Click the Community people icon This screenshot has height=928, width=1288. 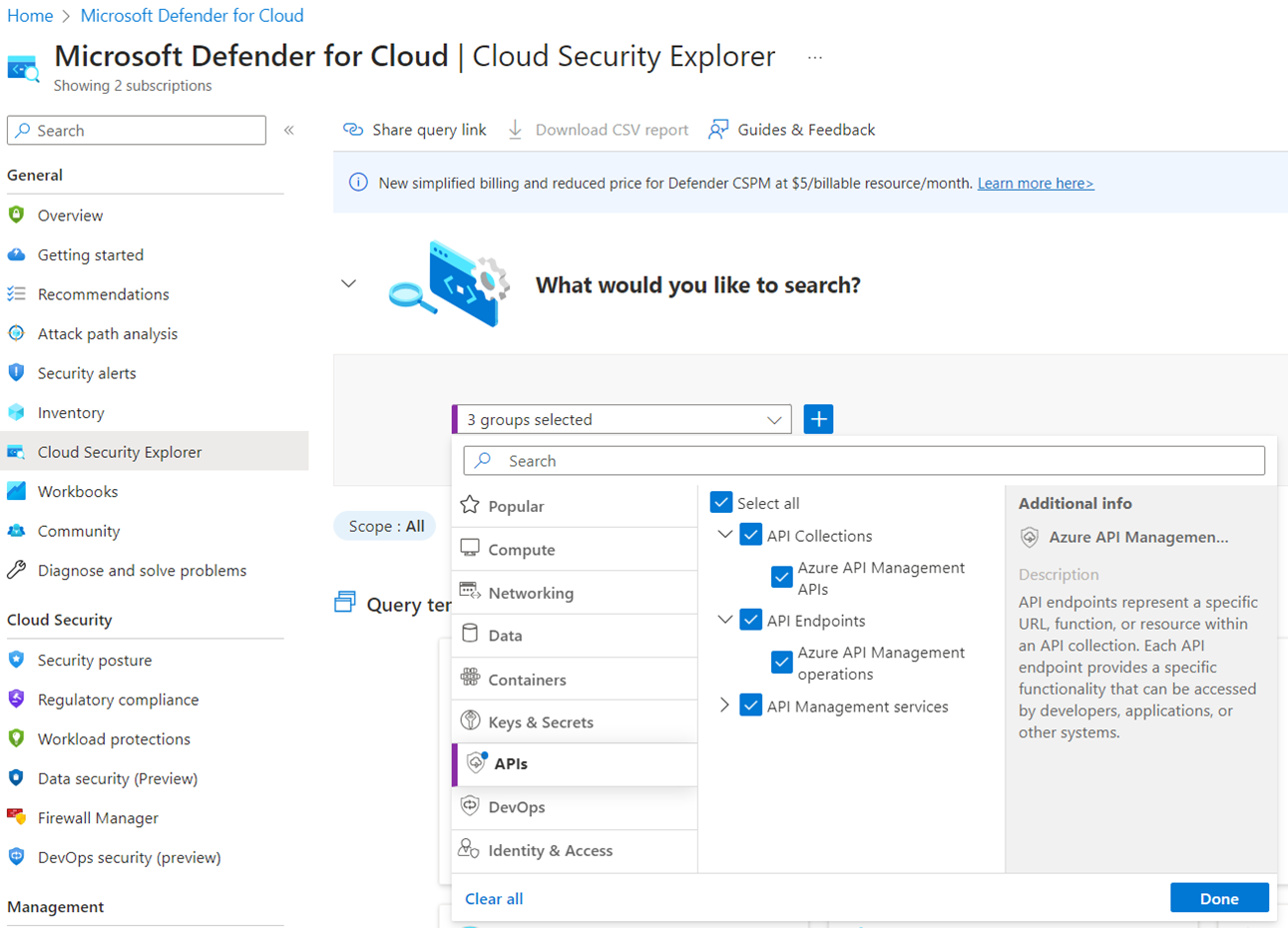coord(16,531)
